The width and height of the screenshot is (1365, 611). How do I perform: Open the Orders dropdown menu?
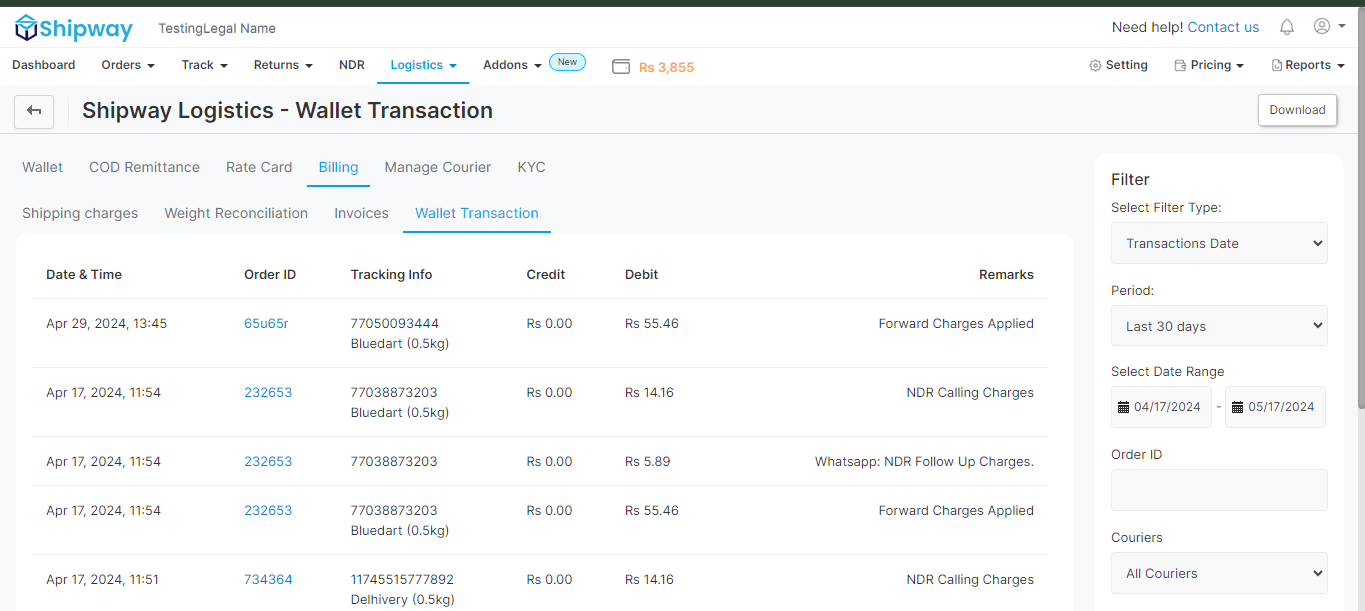[x=128, y=65]
